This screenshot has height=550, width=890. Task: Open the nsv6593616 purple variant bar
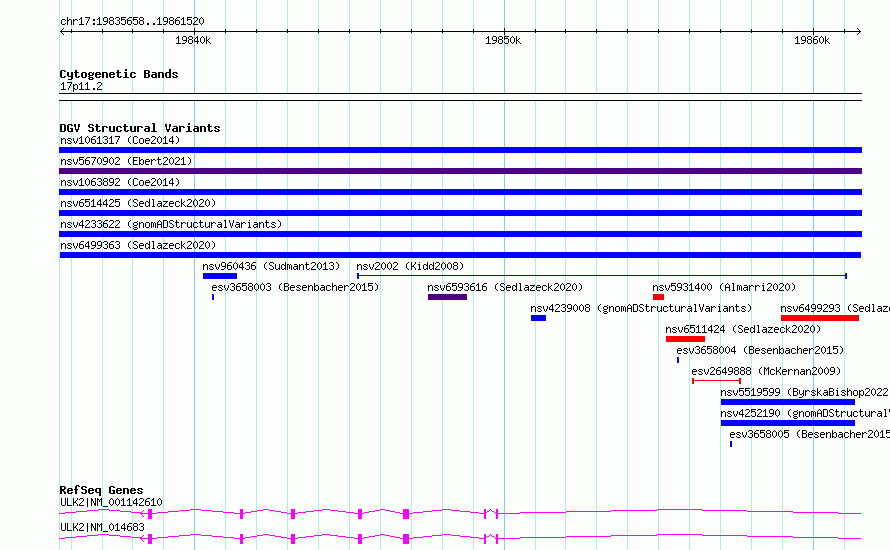[447, 297]
